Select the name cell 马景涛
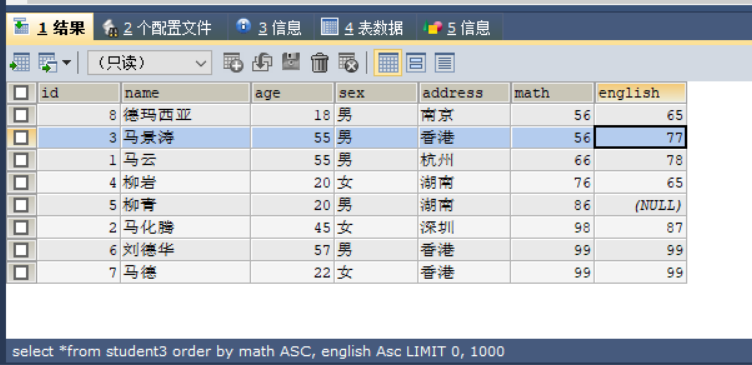Screen dimensions: 752x365 186,138
